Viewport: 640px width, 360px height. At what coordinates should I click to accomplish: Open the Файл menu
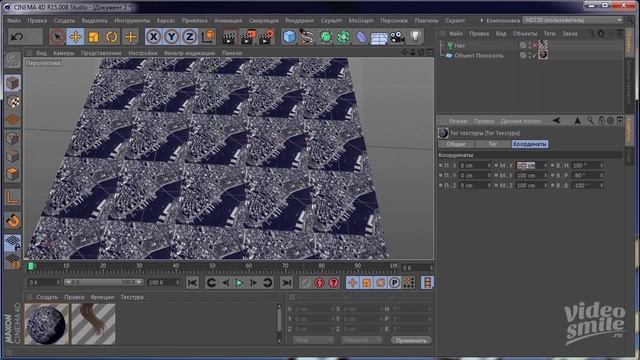tap(14, 20)
